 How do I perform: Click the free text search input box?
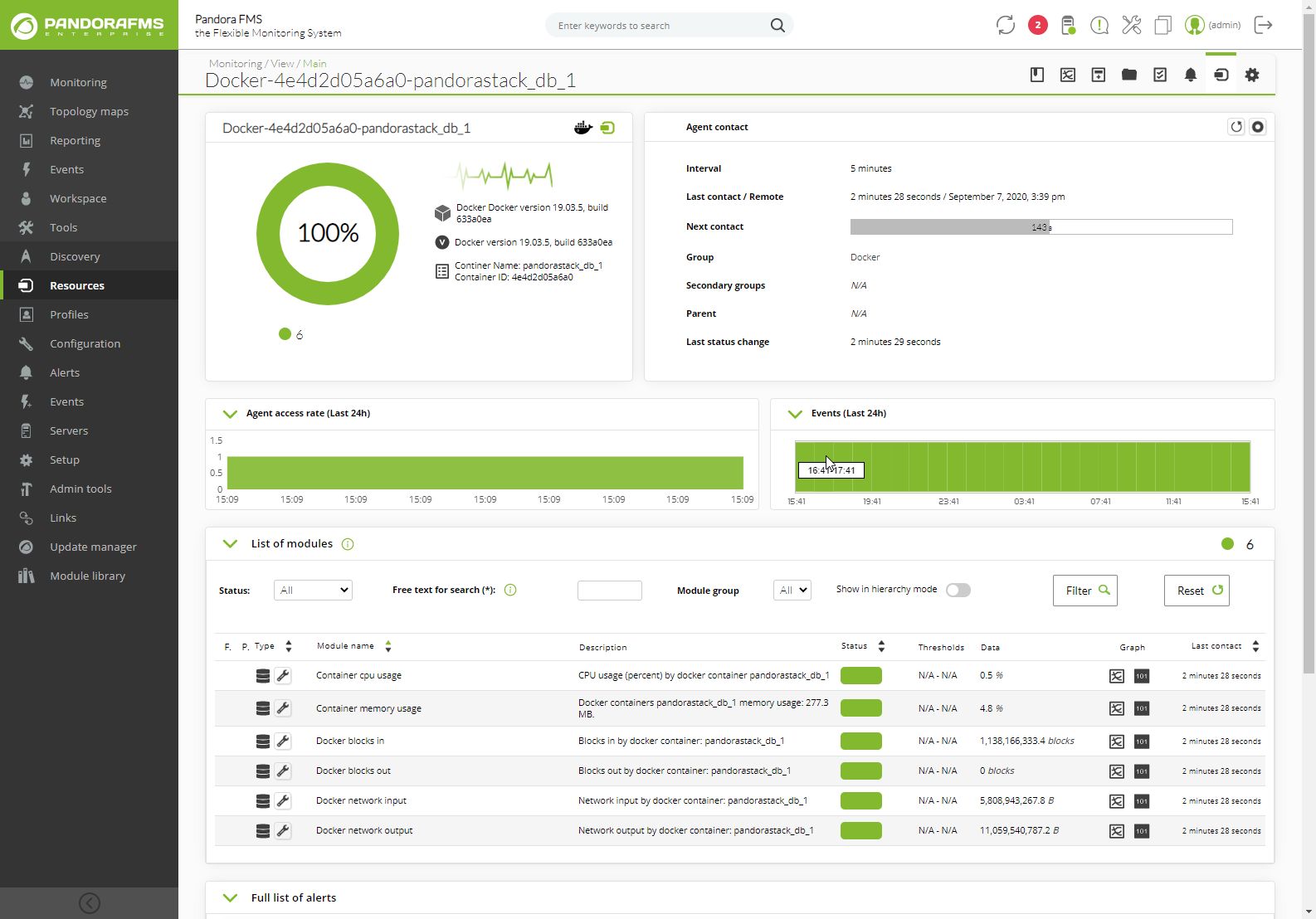(x=610, y=591)
